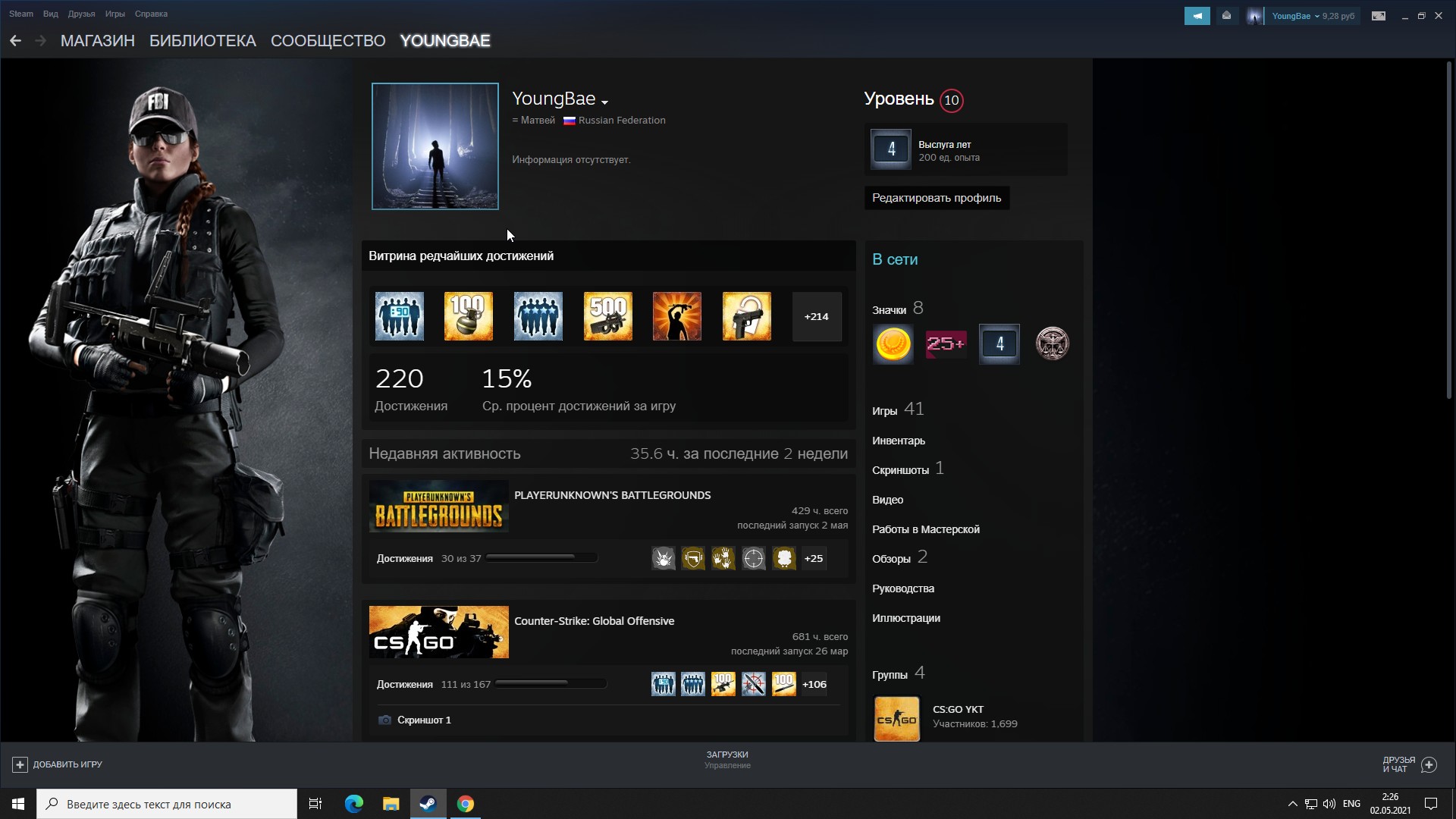The height and width of the screenshot is (819, 1456).
Task: Open the round silver community badge
Action: coord(1053,344)
